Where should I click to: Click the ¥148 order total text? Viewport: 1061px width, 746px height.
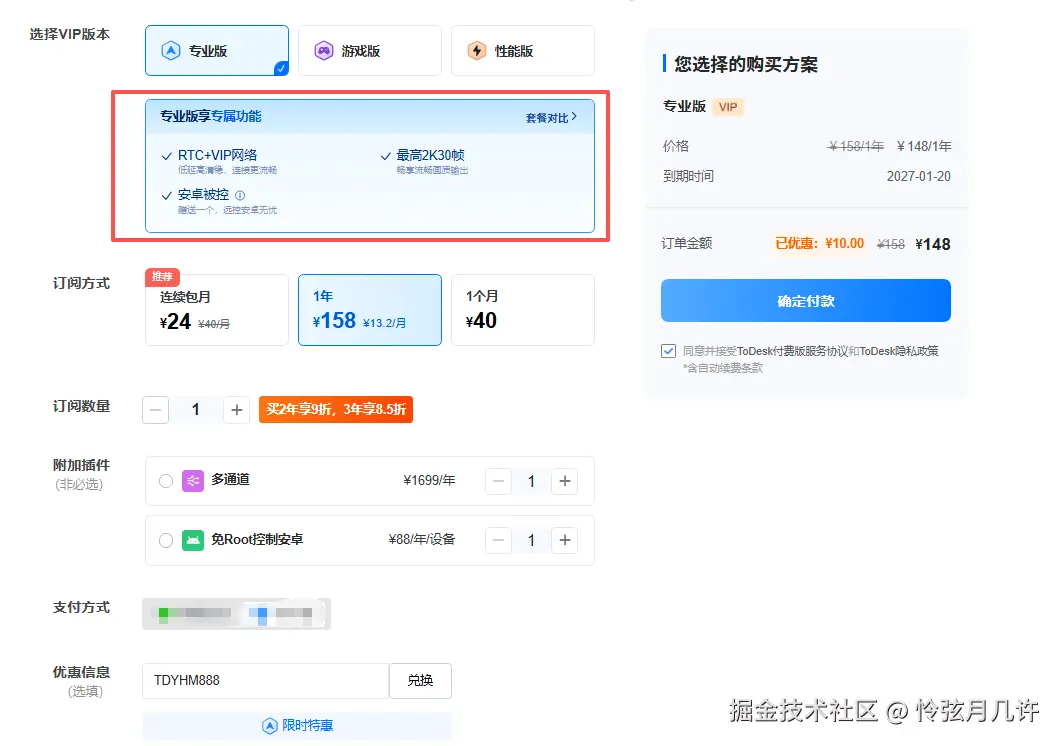pos(932,244)
